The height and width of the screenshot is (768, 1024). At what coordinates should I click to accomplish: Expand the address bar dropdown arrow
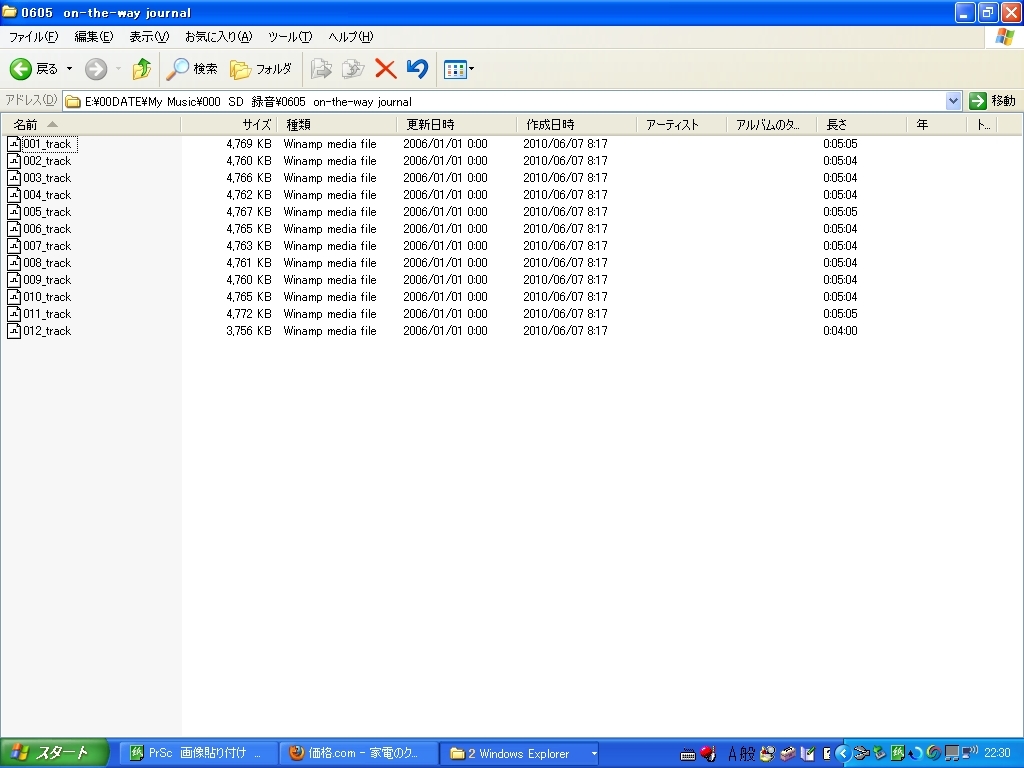pos(953,101)
